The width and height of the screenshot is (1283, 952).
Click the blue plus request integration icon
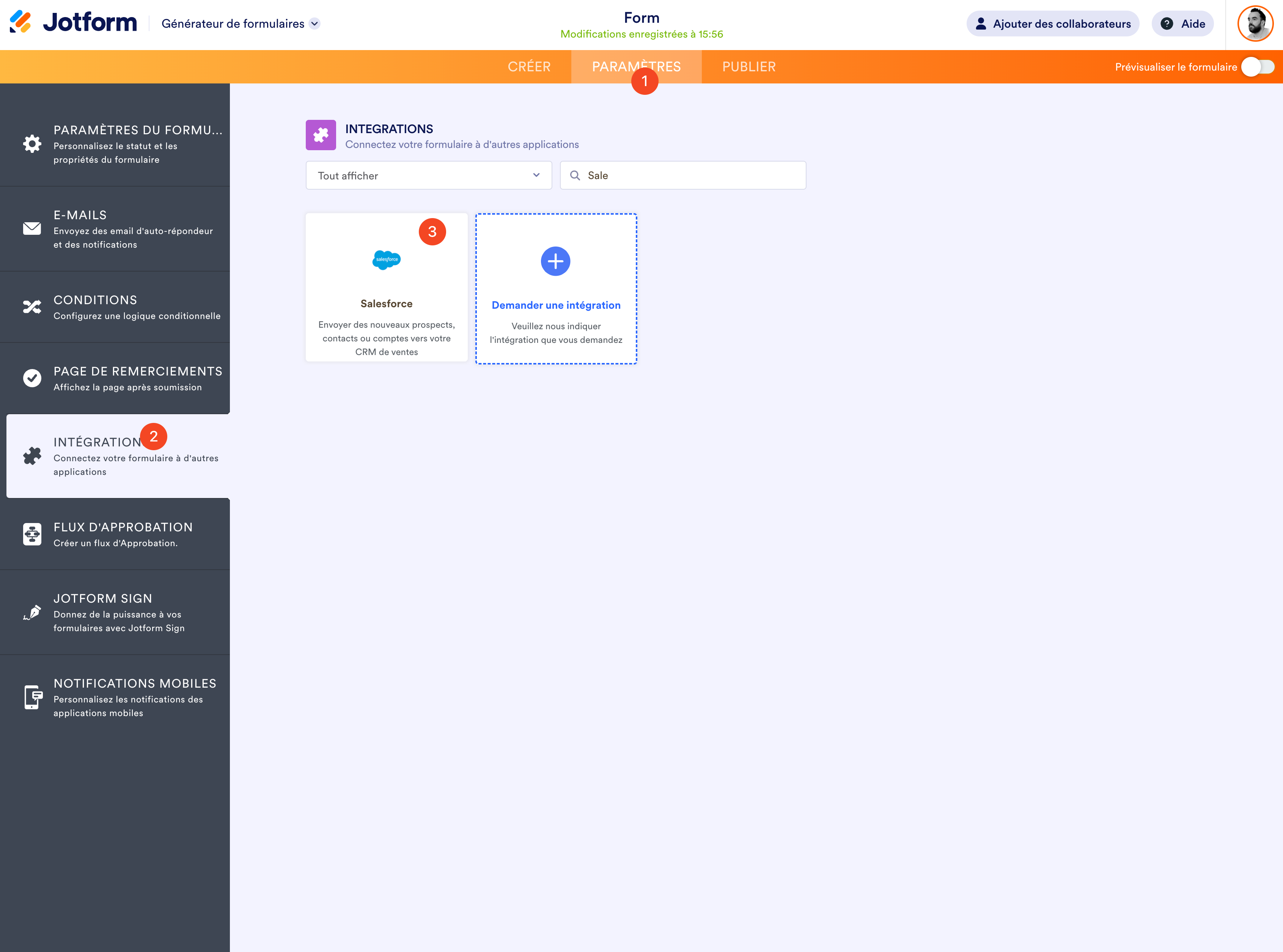[555, 261]
